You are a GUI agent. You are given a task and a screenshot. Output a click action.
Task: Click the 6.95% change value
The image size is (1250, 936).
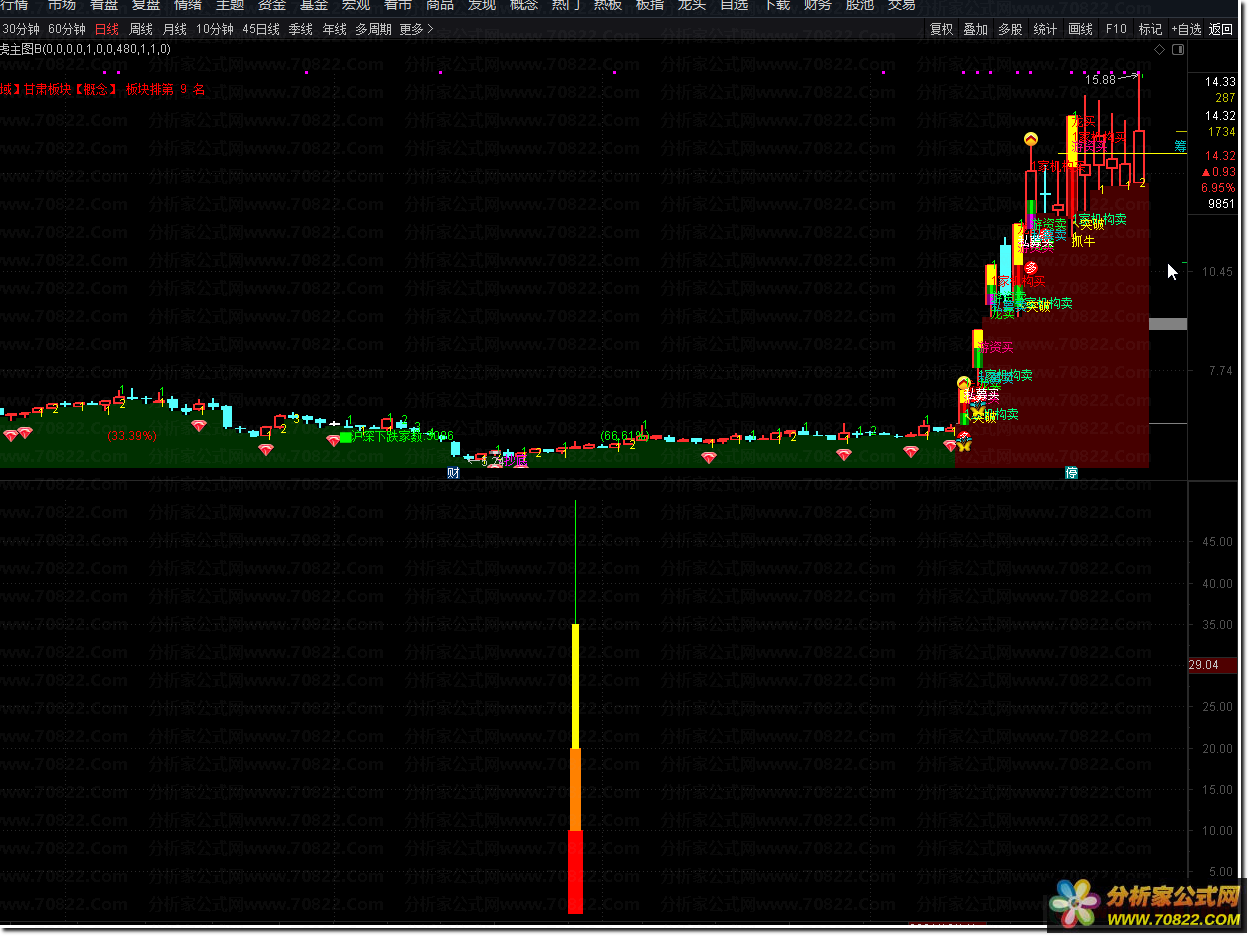[1218, 188]
